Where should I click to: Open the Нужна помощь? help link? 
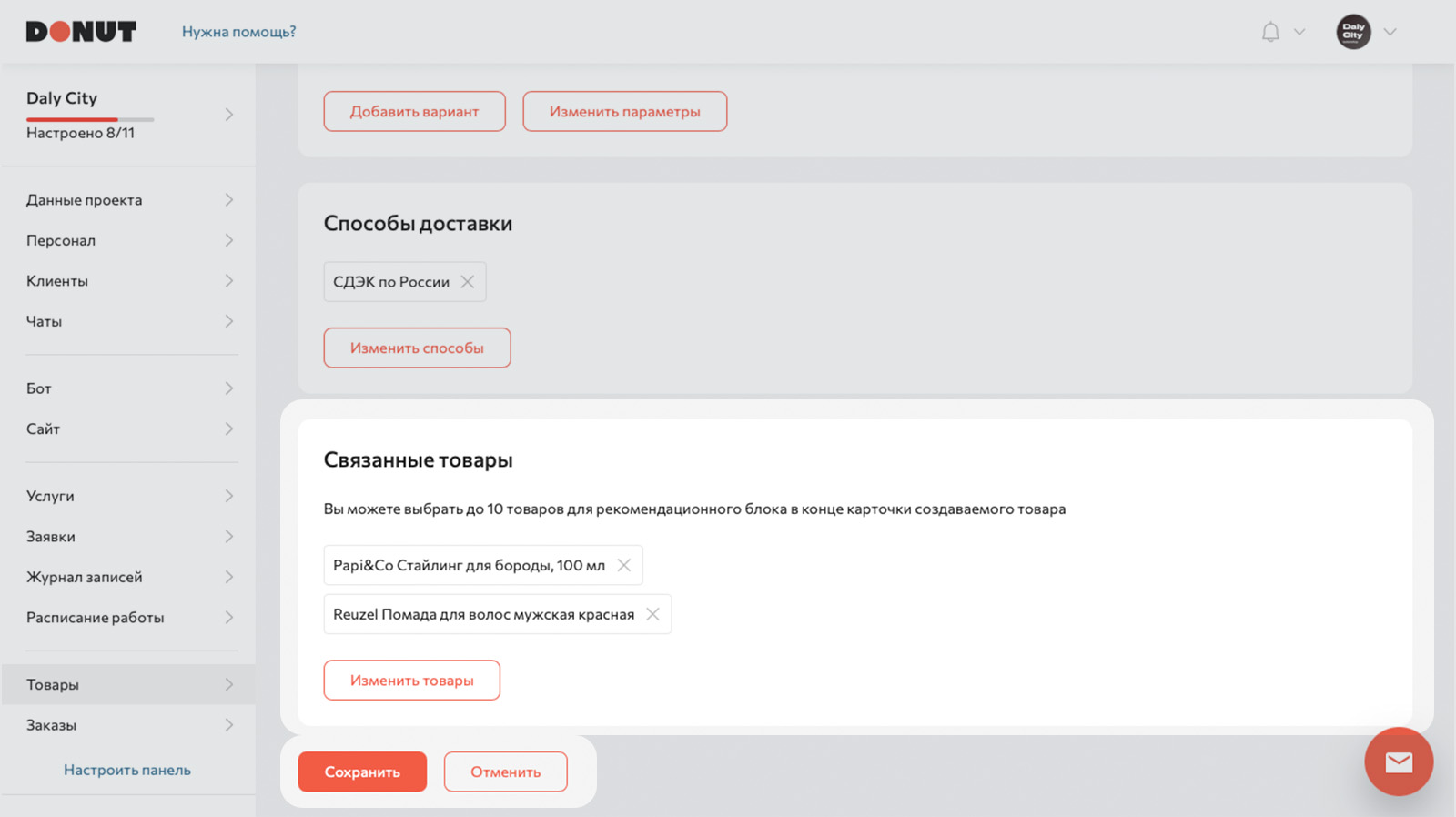click(x=238, y=32)
